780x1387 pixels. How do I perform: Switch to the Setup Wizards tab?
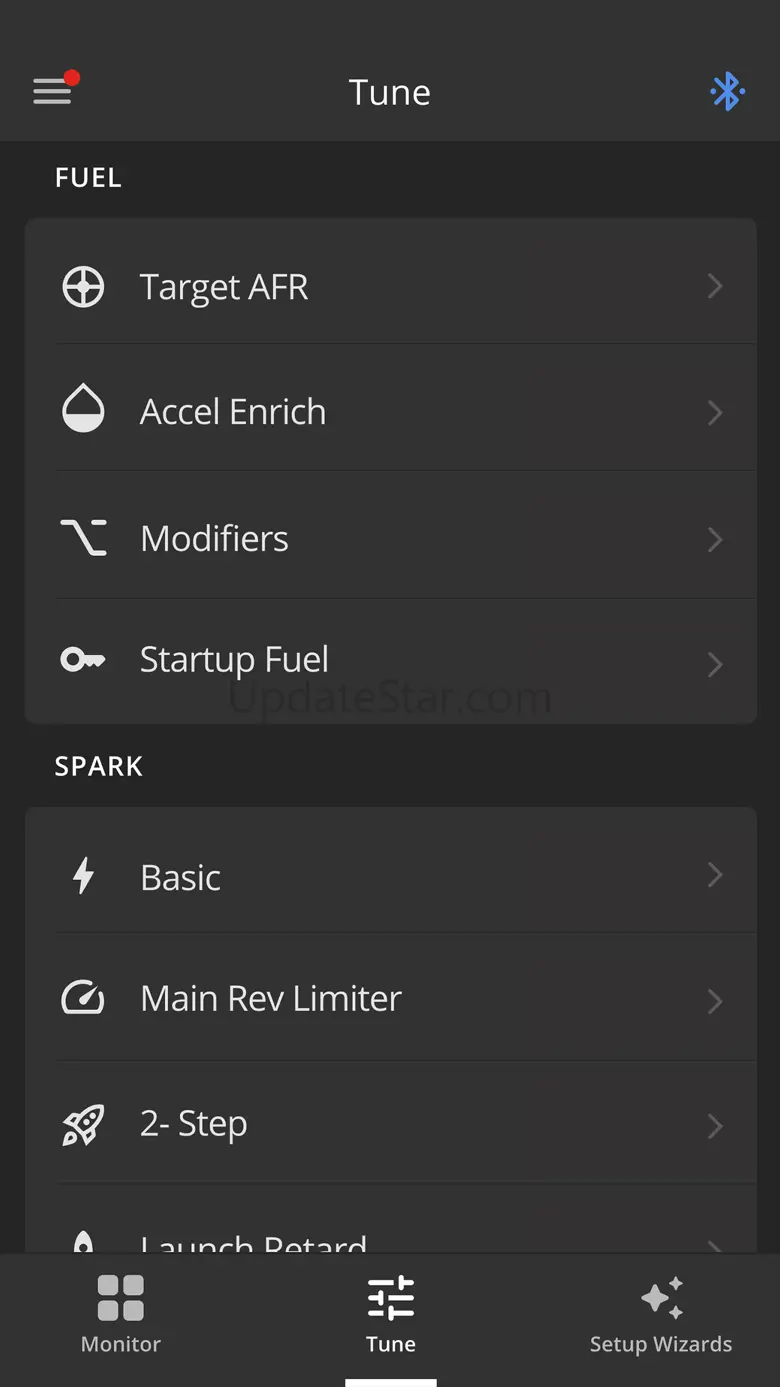click(x=661, y=1315)
